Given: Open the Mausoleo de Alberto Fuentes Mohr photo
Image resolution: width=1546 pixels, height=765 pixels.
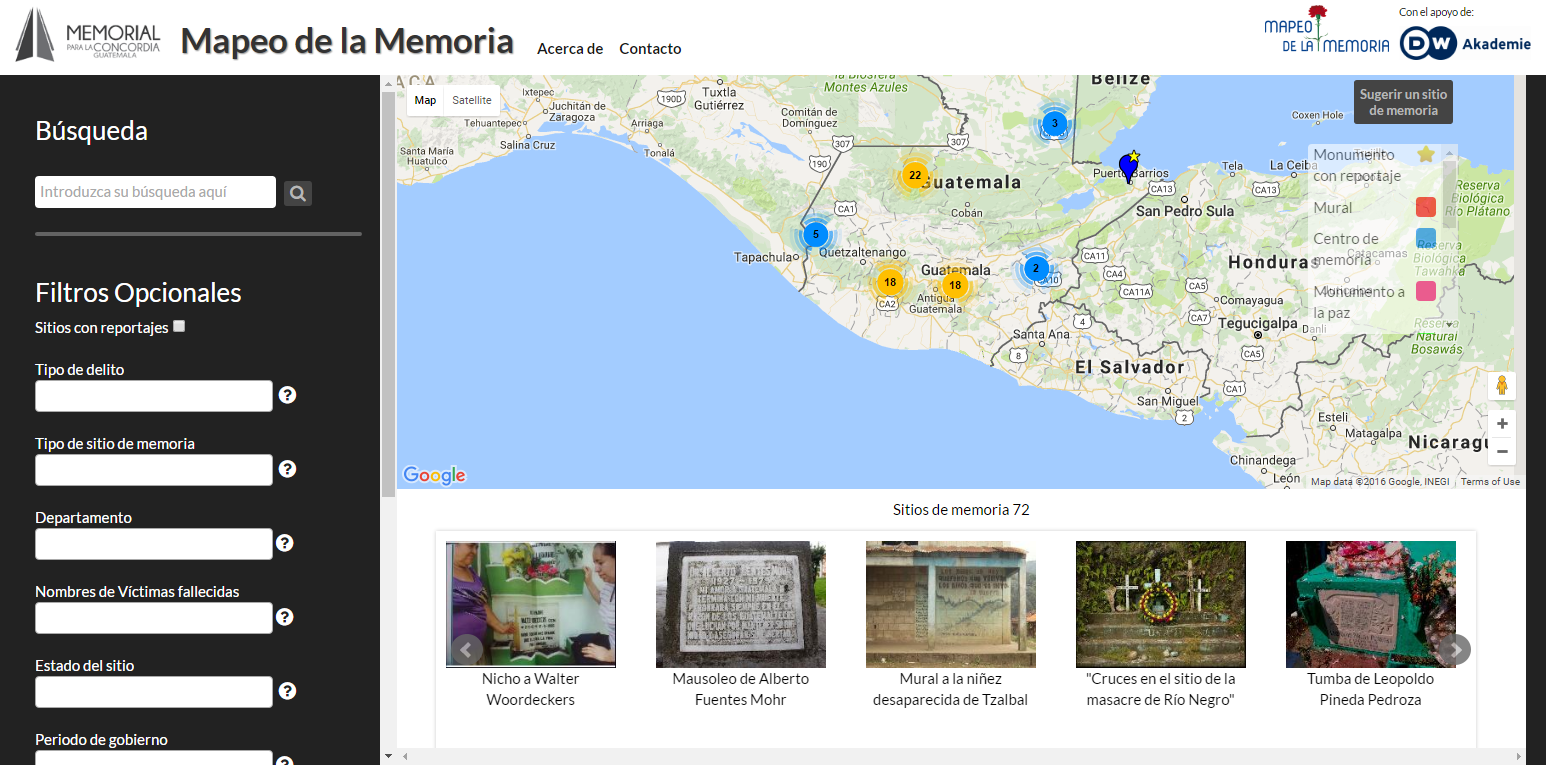Looking at the screenshot, I should (741, 605).
